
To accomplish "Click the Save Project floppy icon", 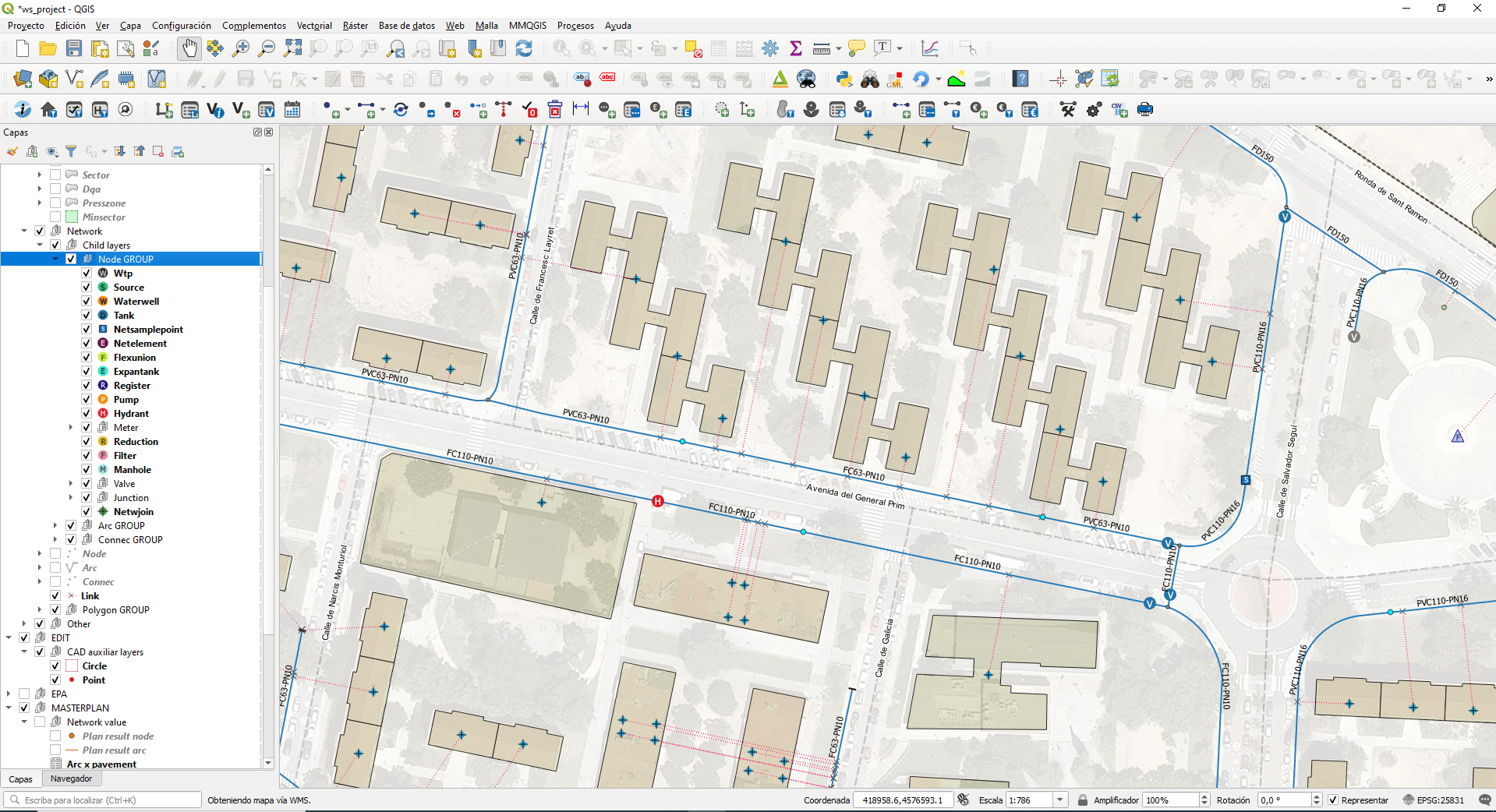I will tap(74, 48).
